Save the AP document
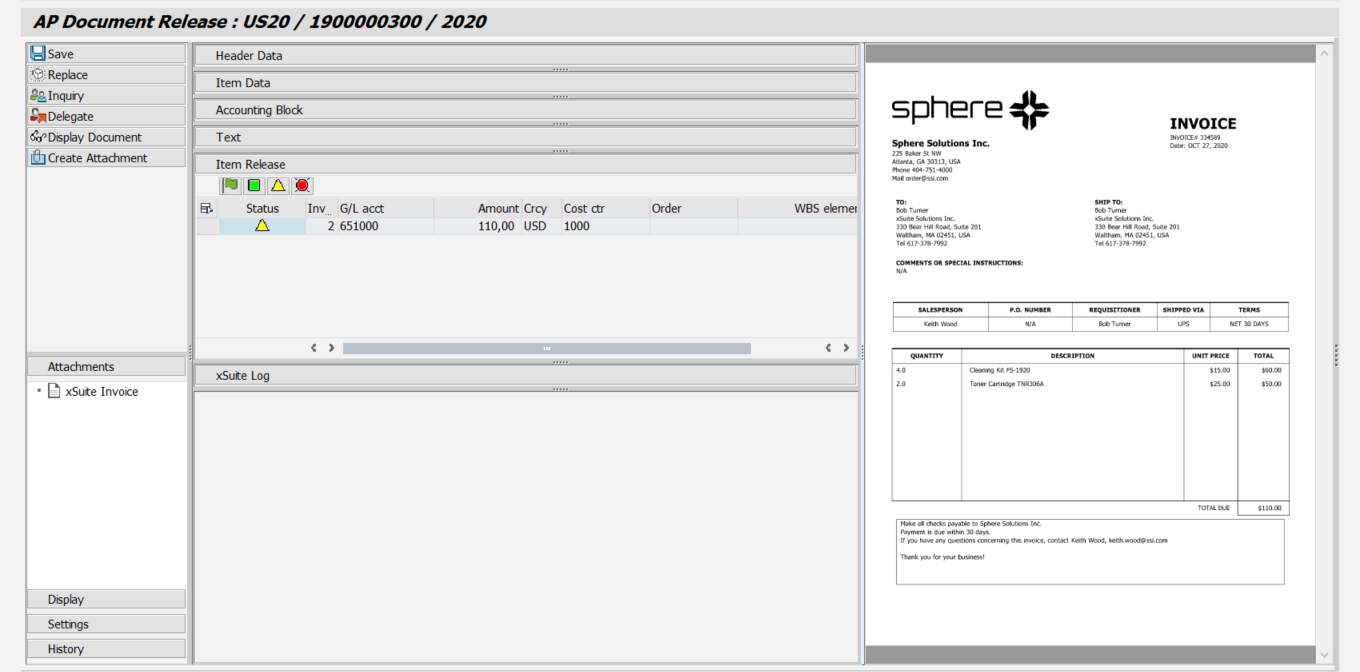1360x672 pixels. (x=105, y=54)
